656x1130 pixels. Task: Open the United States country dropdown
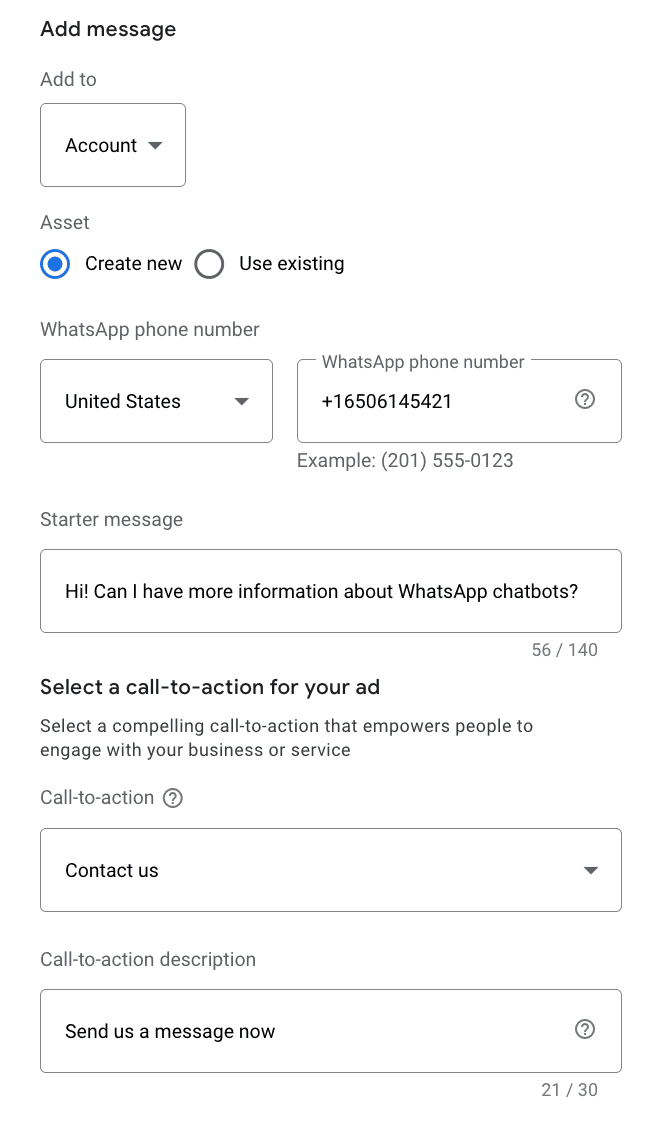156,401
